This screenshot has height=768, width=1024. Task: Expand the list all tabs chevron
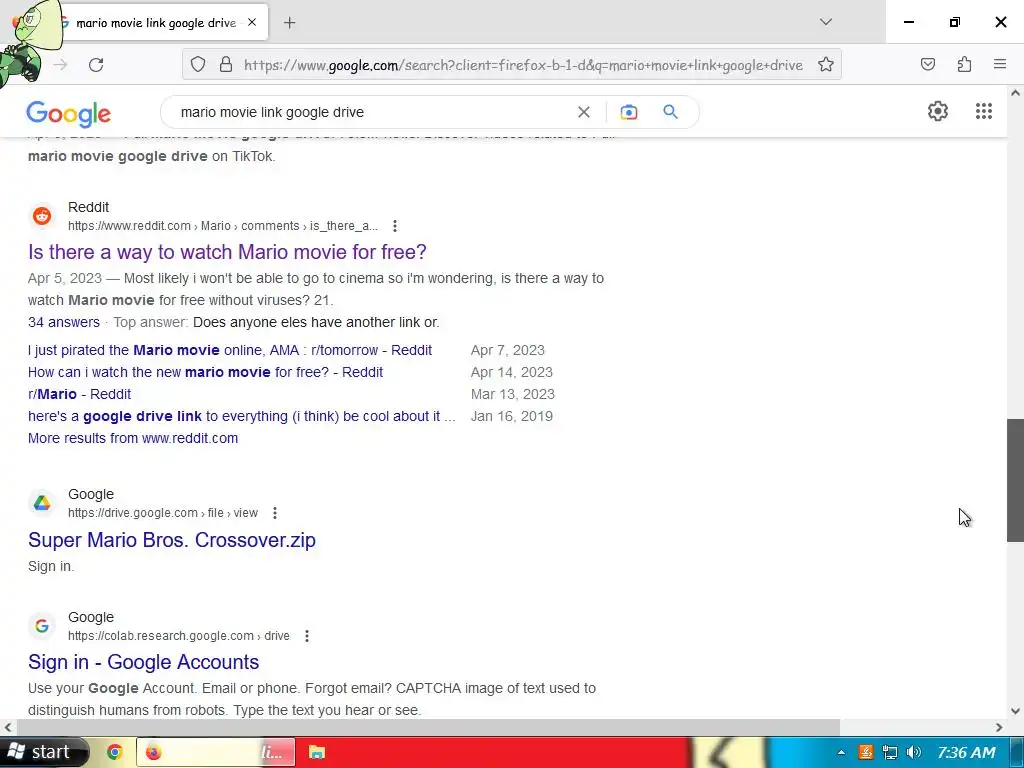(x=825, y=22)
